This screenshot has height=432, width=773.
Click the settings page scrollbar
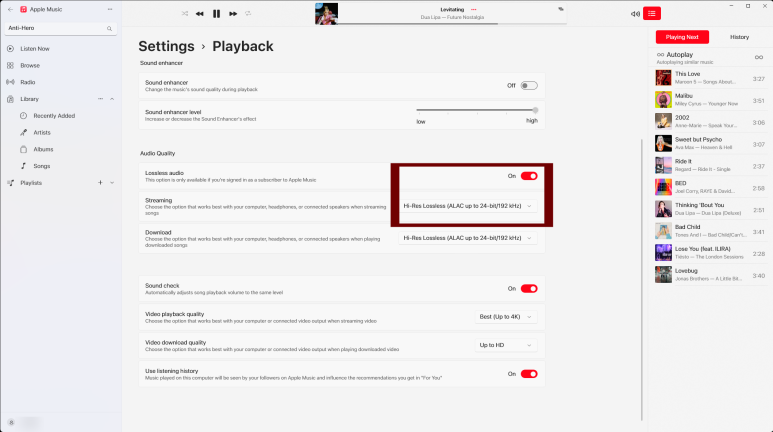(x=642, y=280)
